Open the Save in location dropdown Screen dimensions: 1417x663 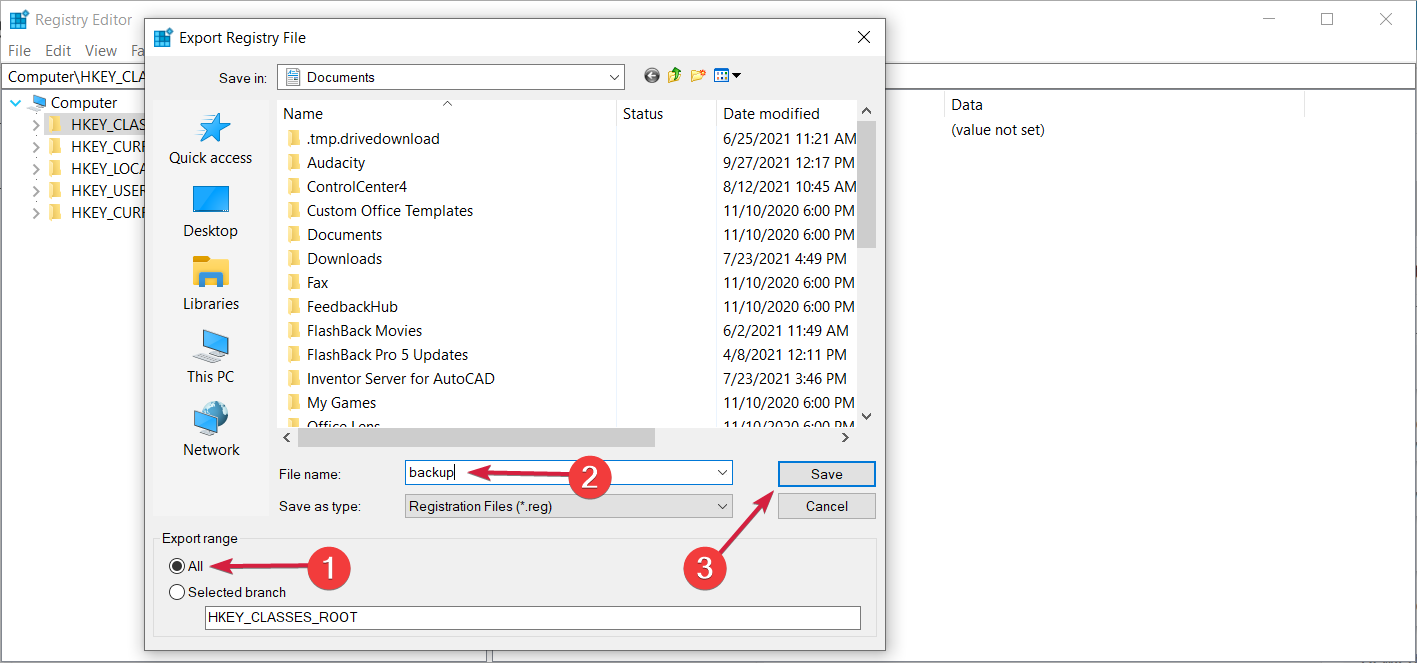coord(450,77)
